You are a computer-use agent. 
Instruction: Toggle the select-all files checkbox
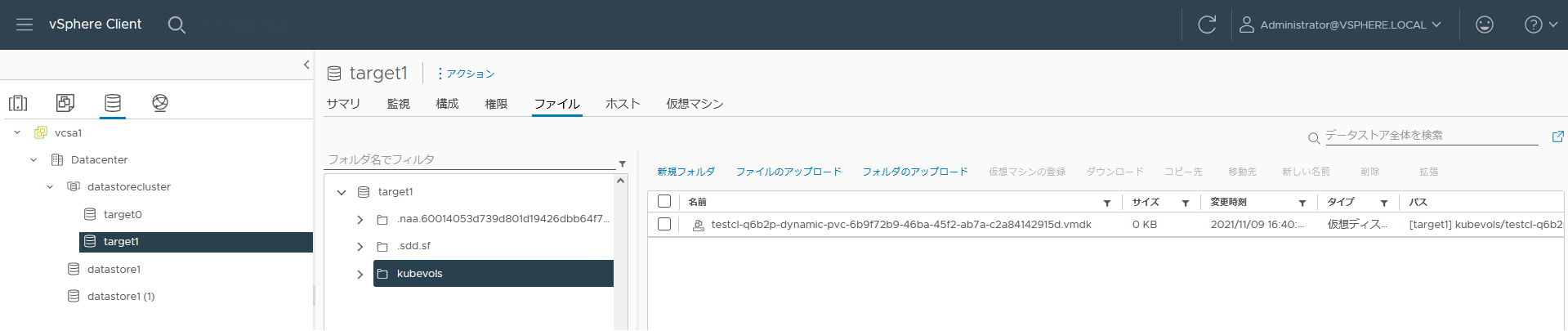[x=664, y=201]
